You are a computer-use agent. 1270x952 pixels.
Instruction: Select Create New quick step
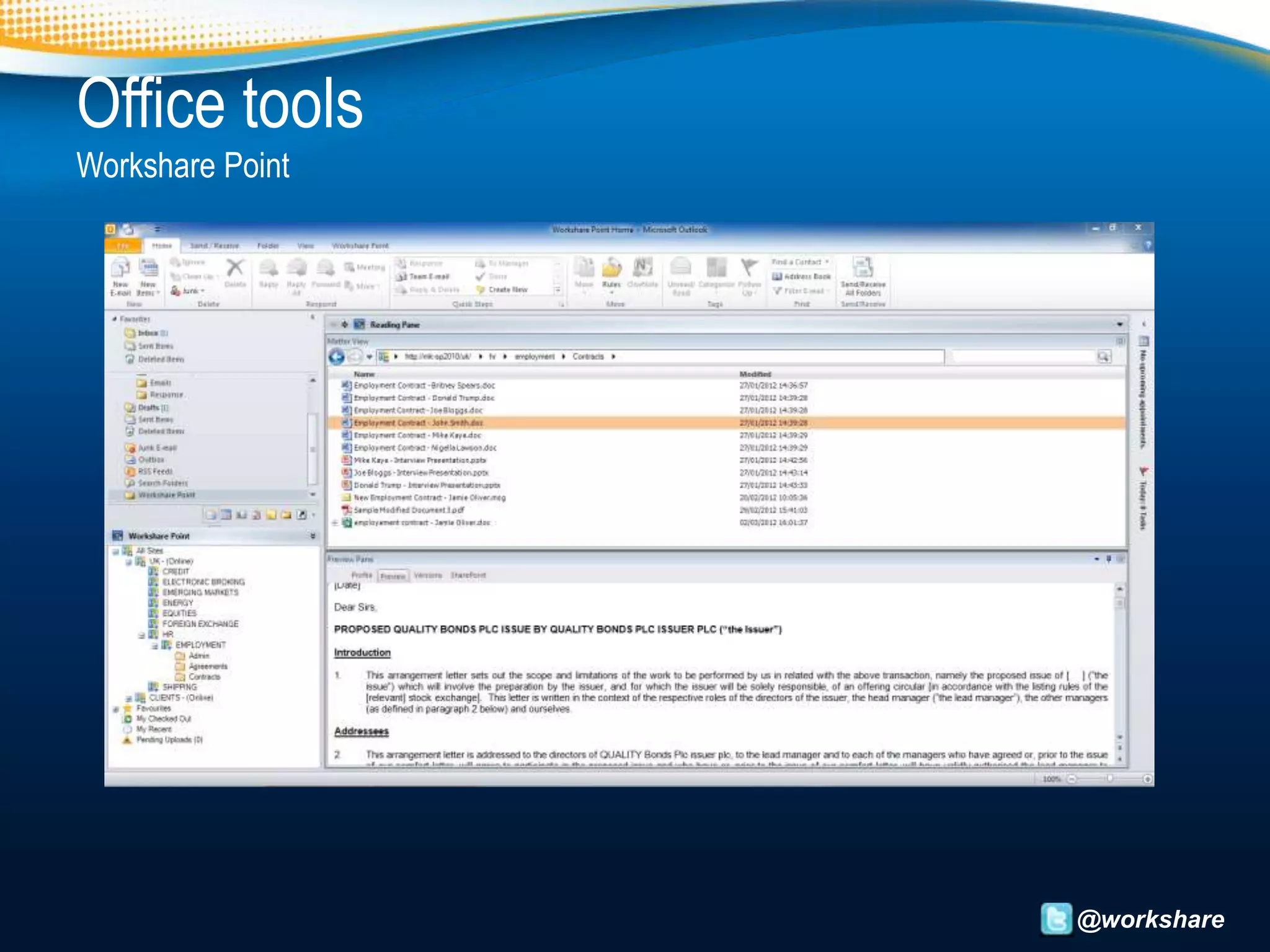click(x=502, y=289)
